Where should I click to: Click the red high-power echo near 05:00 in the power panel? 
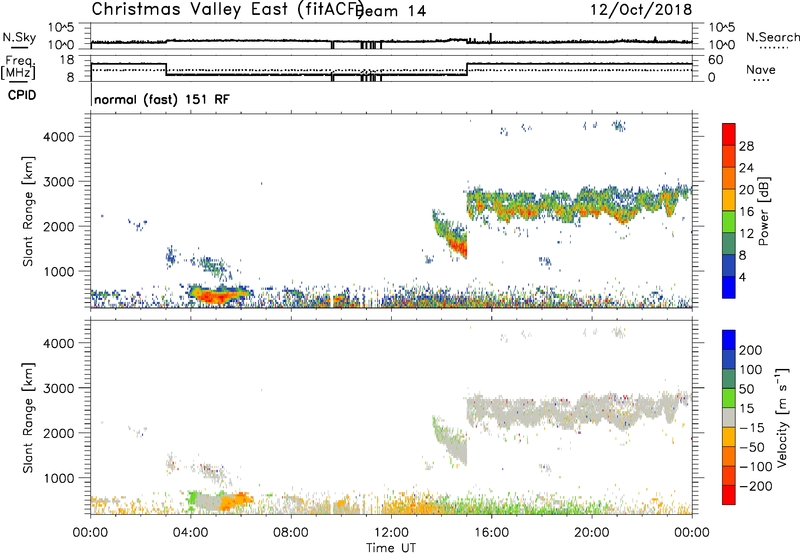217,295
